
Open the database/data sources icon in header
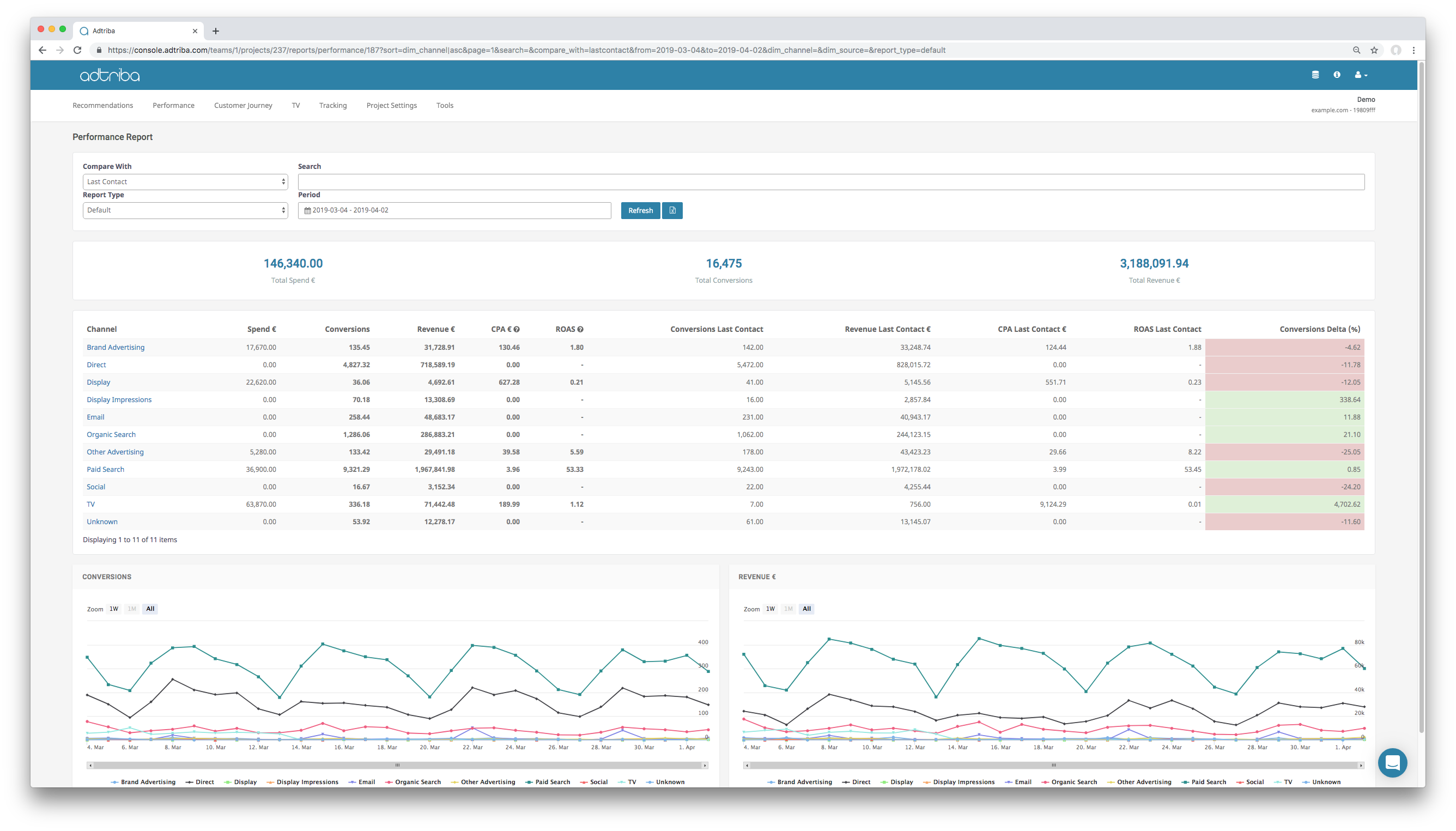click(1315, 75)
